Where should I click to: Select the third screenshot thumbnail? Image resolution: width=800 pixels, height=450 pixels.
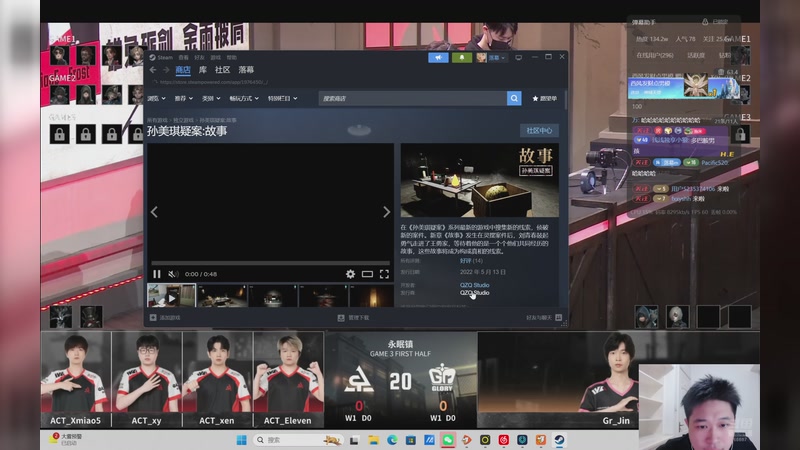tap(273, 296)
